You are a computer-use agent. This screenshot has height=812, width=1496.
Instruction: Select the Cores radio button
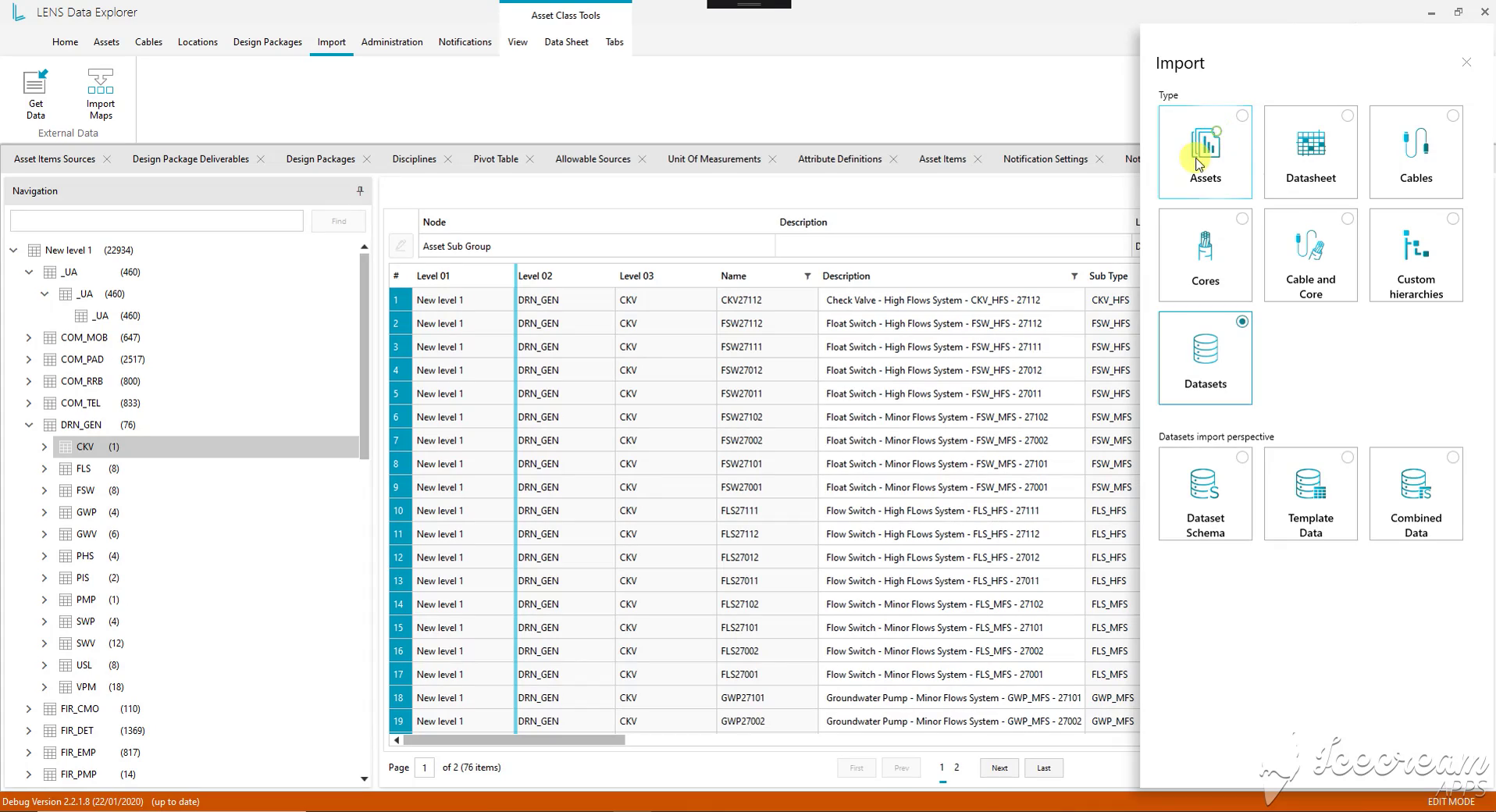(x=1241, y=219)
